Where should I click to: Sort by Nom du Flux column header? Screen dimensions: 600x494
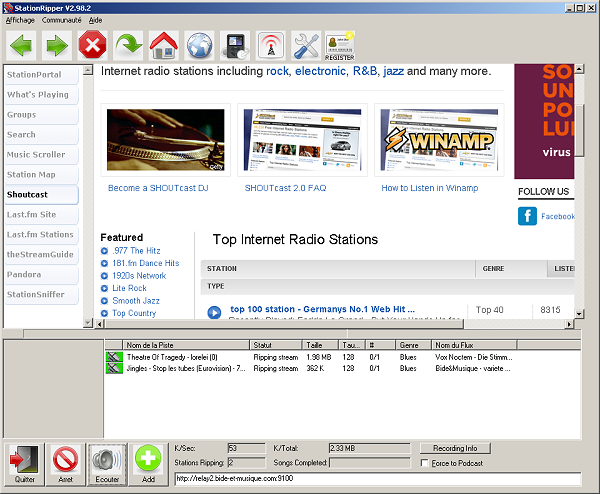pos(474,345)
